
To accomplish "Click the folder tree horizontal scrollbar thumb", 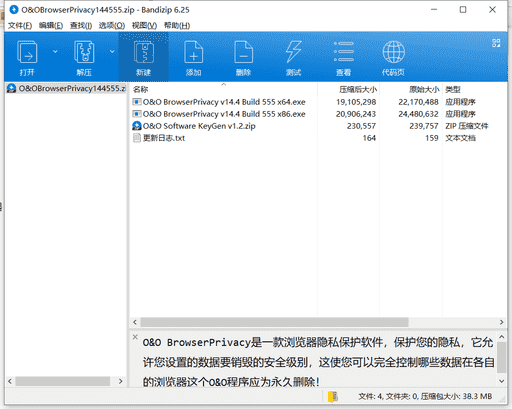I will point(63,381).
